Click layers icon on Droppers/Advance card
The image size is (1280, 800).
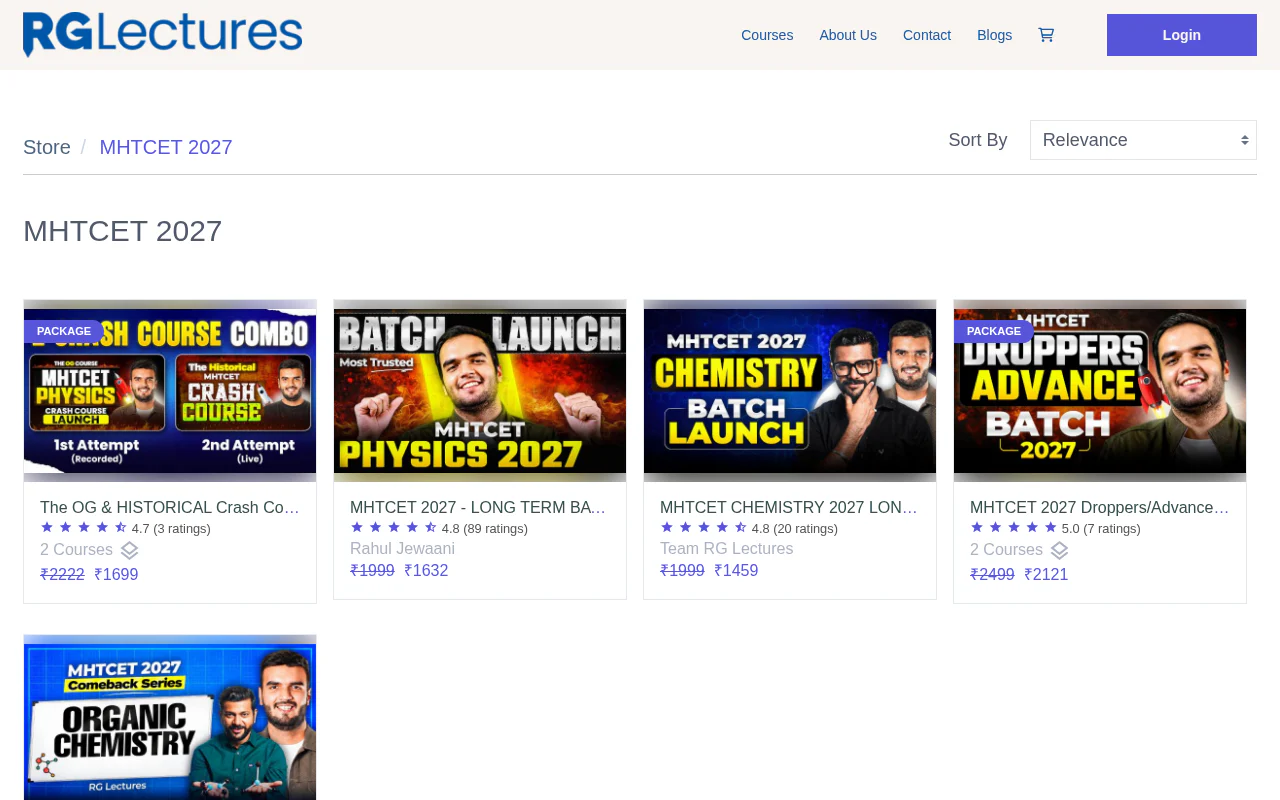[x=1059, y=551]
